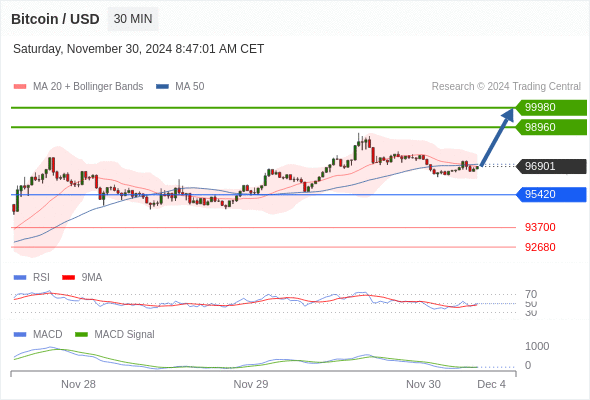Click the Research Trading Central copyright text
Viewport: 590px width, 400px height.
click(506, 87)
